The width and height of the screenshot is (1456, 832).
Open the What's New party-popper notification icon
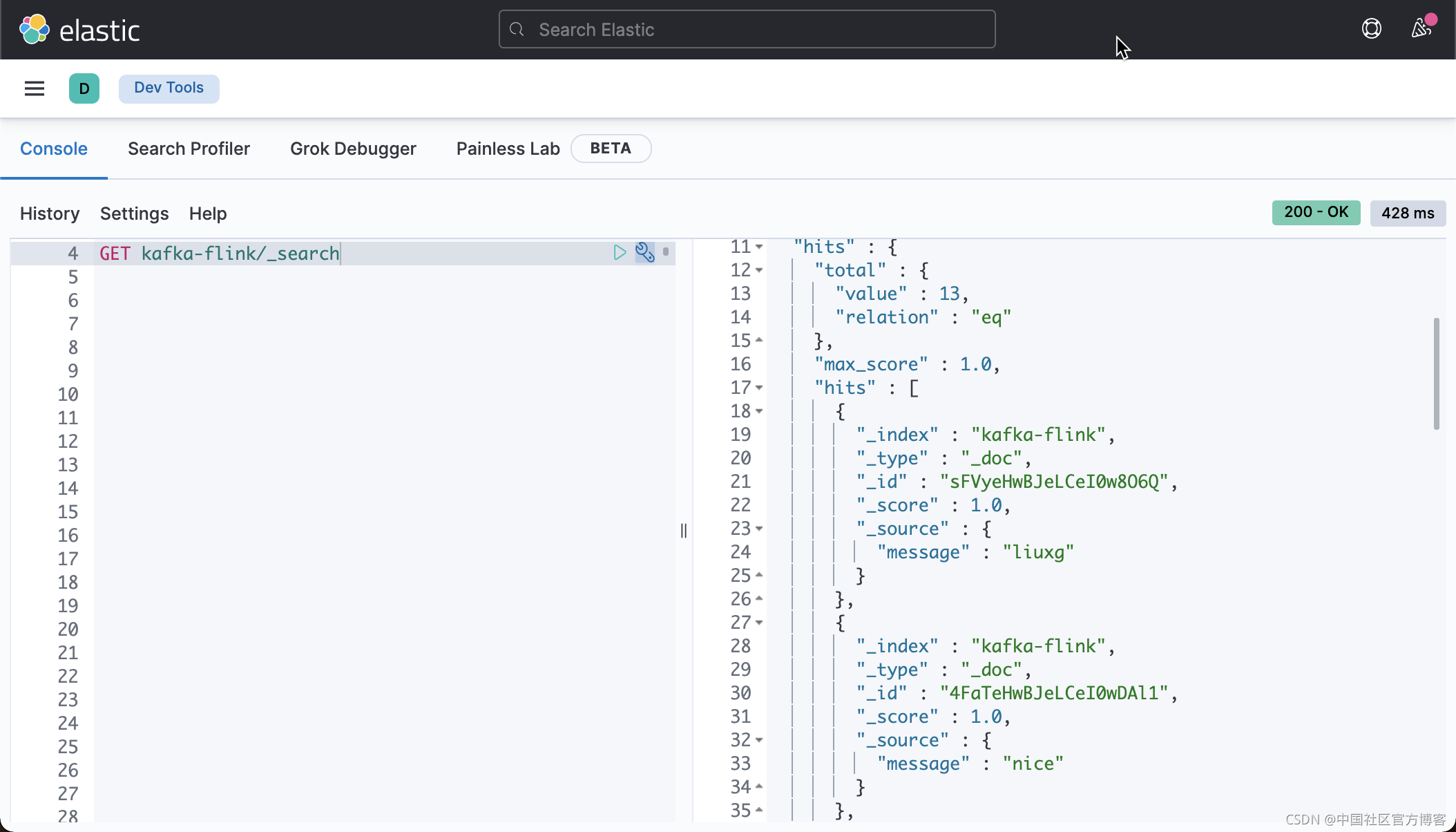1421,29
